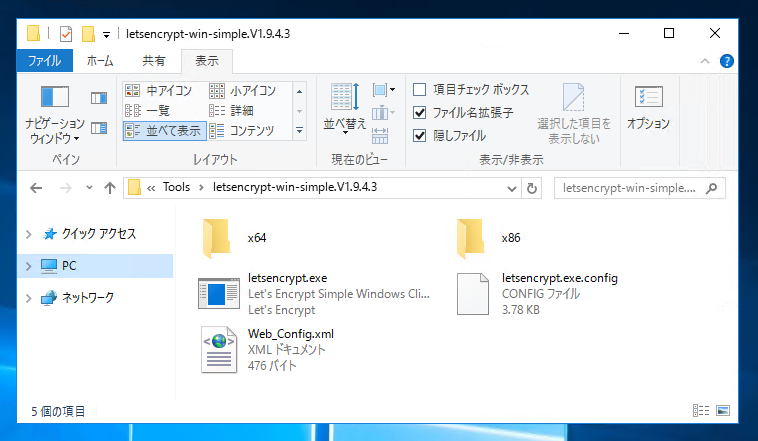758x441 pixels.
Task: Open the 並べ替え sort by menu
Action: 344,107
